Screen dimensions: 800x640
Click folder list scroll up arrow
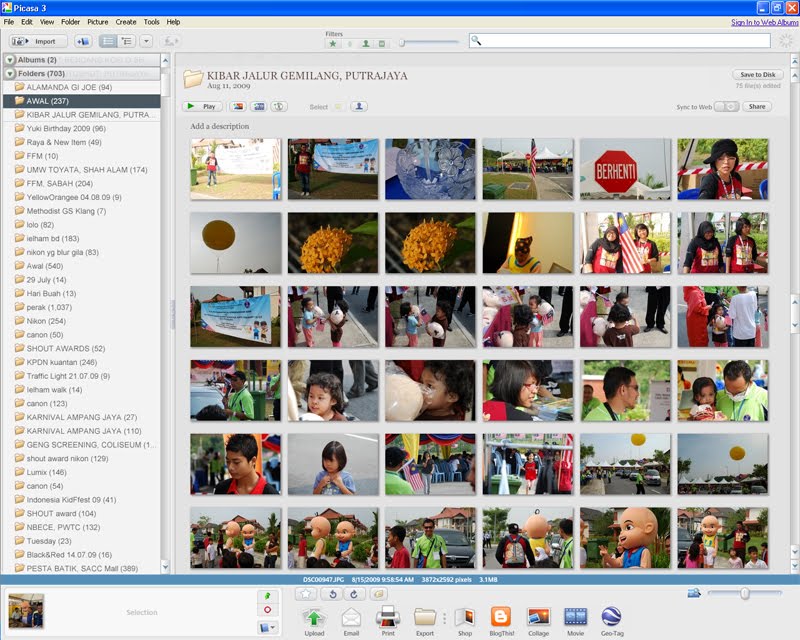point(165,60)
